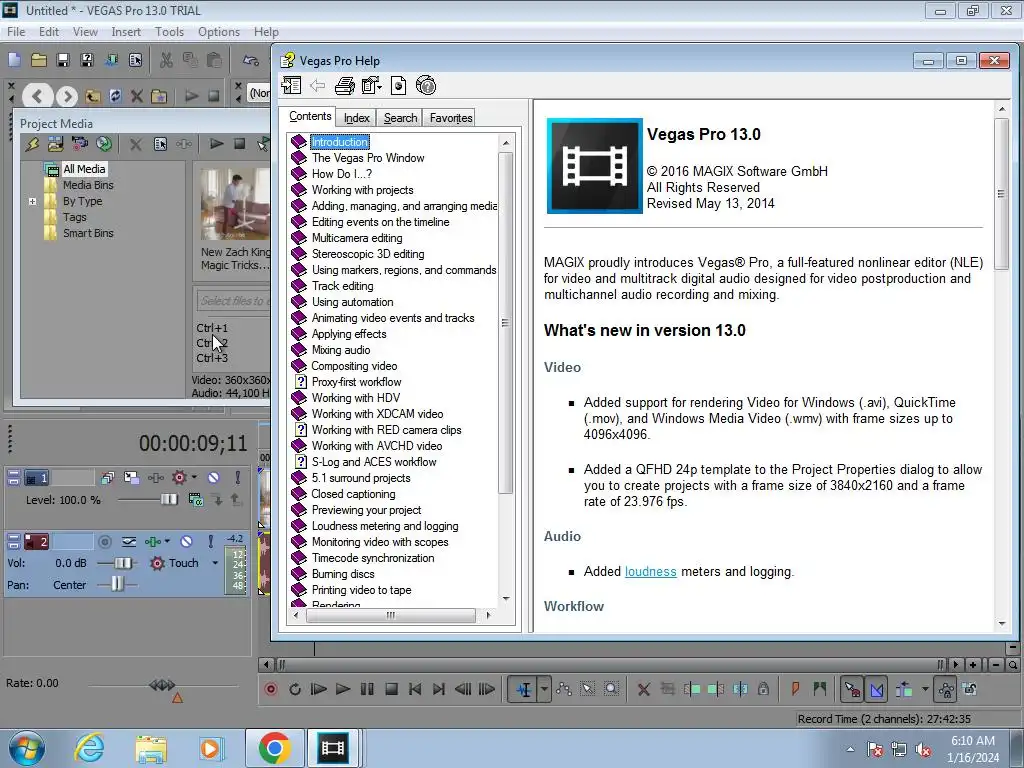
Task: Save the project using the floppy disk icon
Action: [x=63, y=61]
